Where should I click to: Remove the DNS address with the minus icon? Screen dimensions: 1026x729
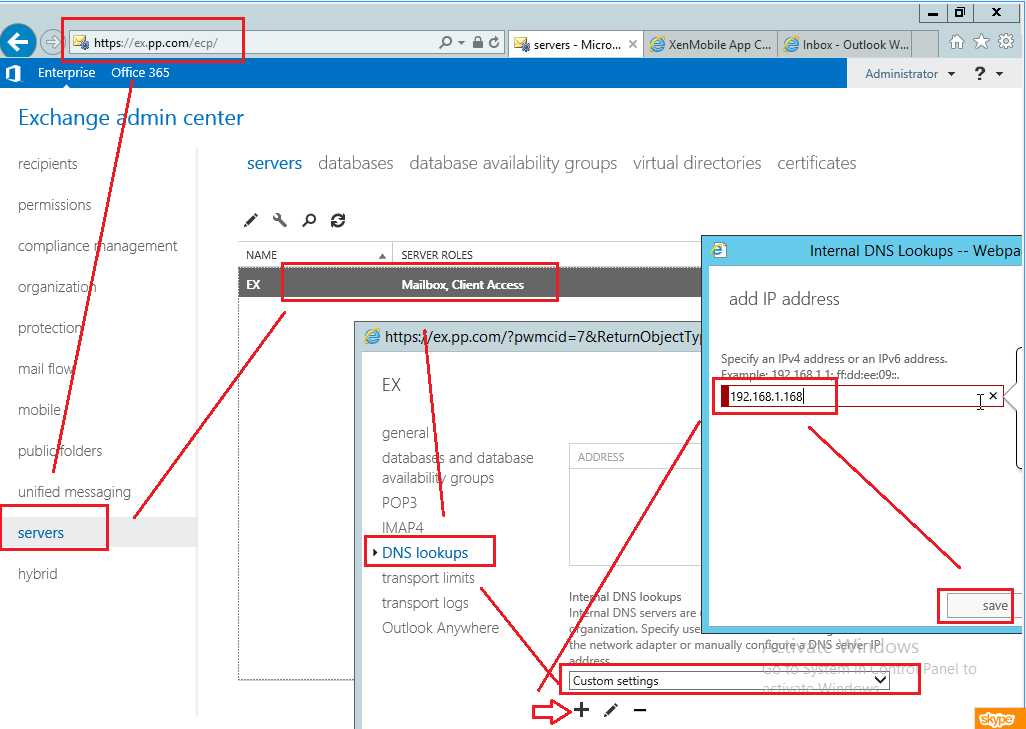click(640, 710)
